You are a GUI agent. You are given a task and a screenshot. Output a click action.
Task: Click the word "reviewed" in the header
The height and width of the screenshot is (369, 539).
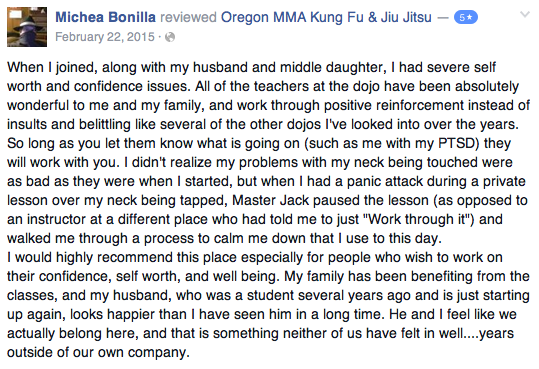pyautogui.click(x=188, y=17)
